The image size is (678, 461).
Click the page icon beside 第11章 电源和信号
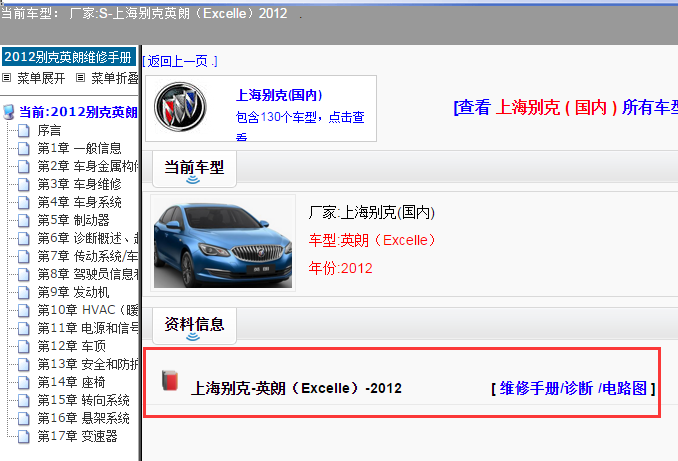click(x=24, y=329)
